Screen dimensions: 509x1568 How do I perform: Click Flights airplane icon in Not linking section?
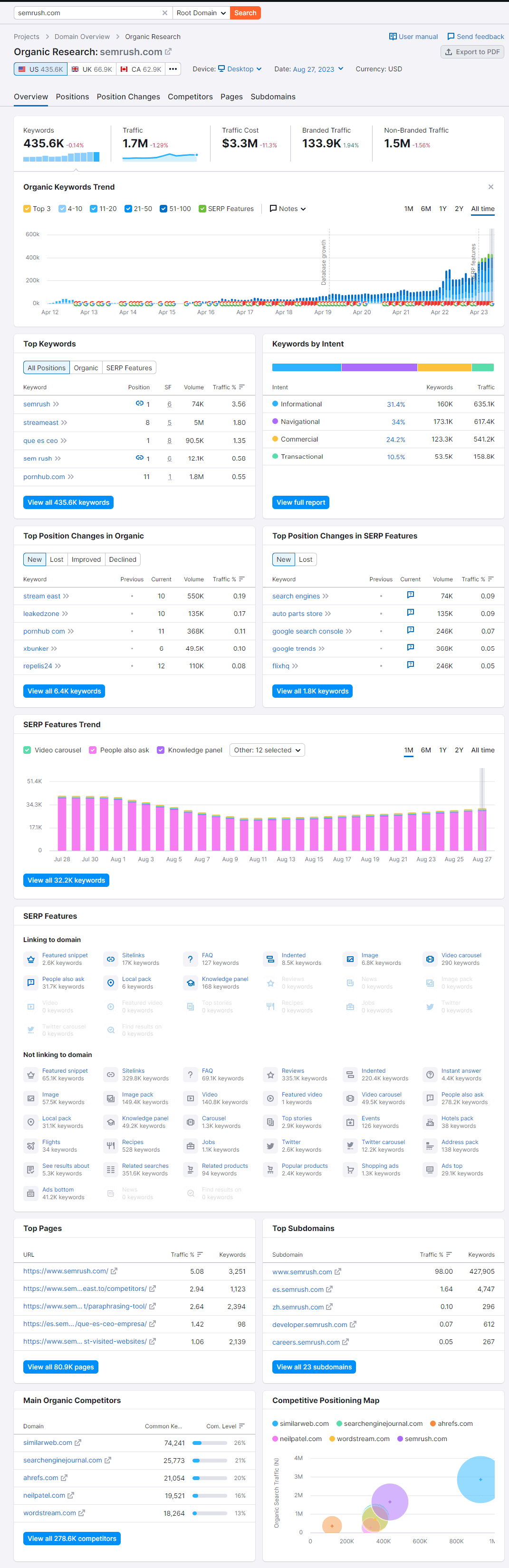click(30, 1146)
